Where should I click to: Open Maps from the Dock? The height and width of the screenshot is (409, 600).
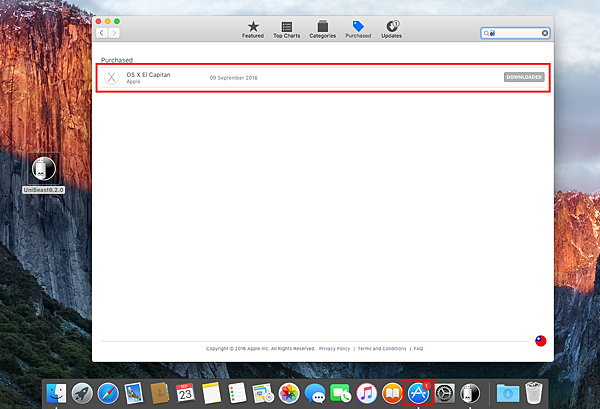tap(263, 393)
